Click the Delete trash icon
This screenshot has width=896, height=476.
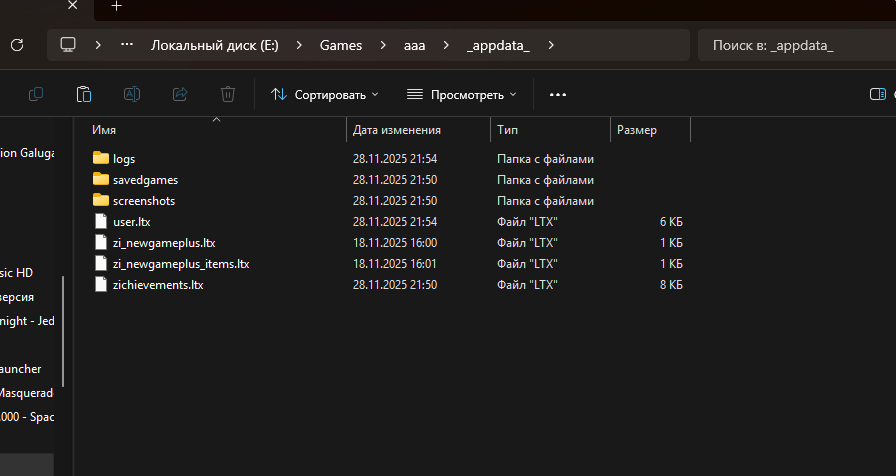point(228,94)
